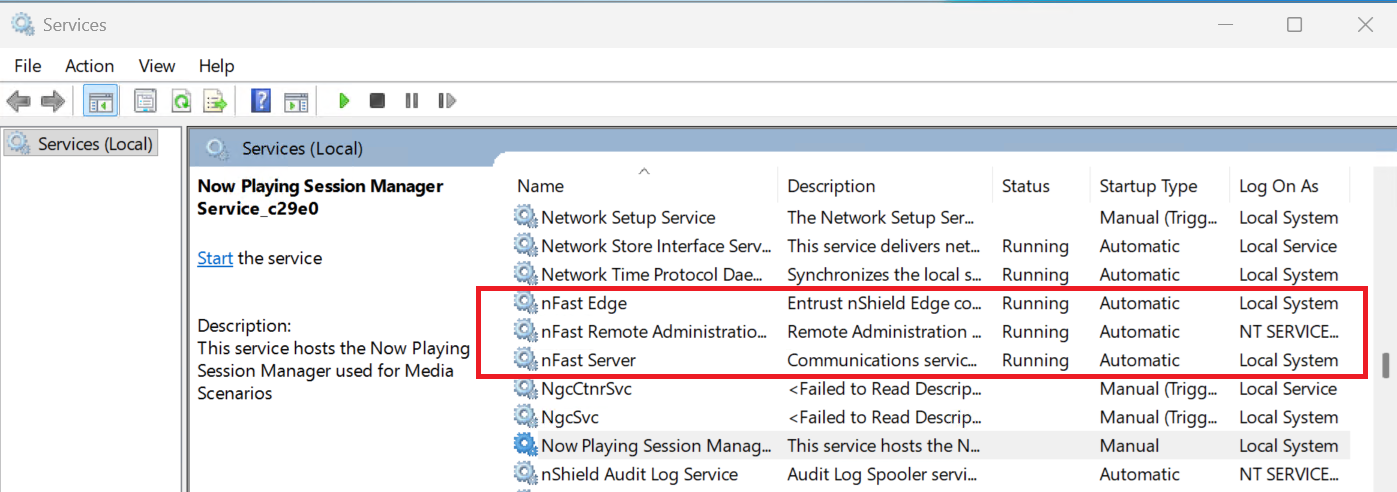
Task: Select the NgcCtnrSvc service name
Action: [x=587, y=389]
